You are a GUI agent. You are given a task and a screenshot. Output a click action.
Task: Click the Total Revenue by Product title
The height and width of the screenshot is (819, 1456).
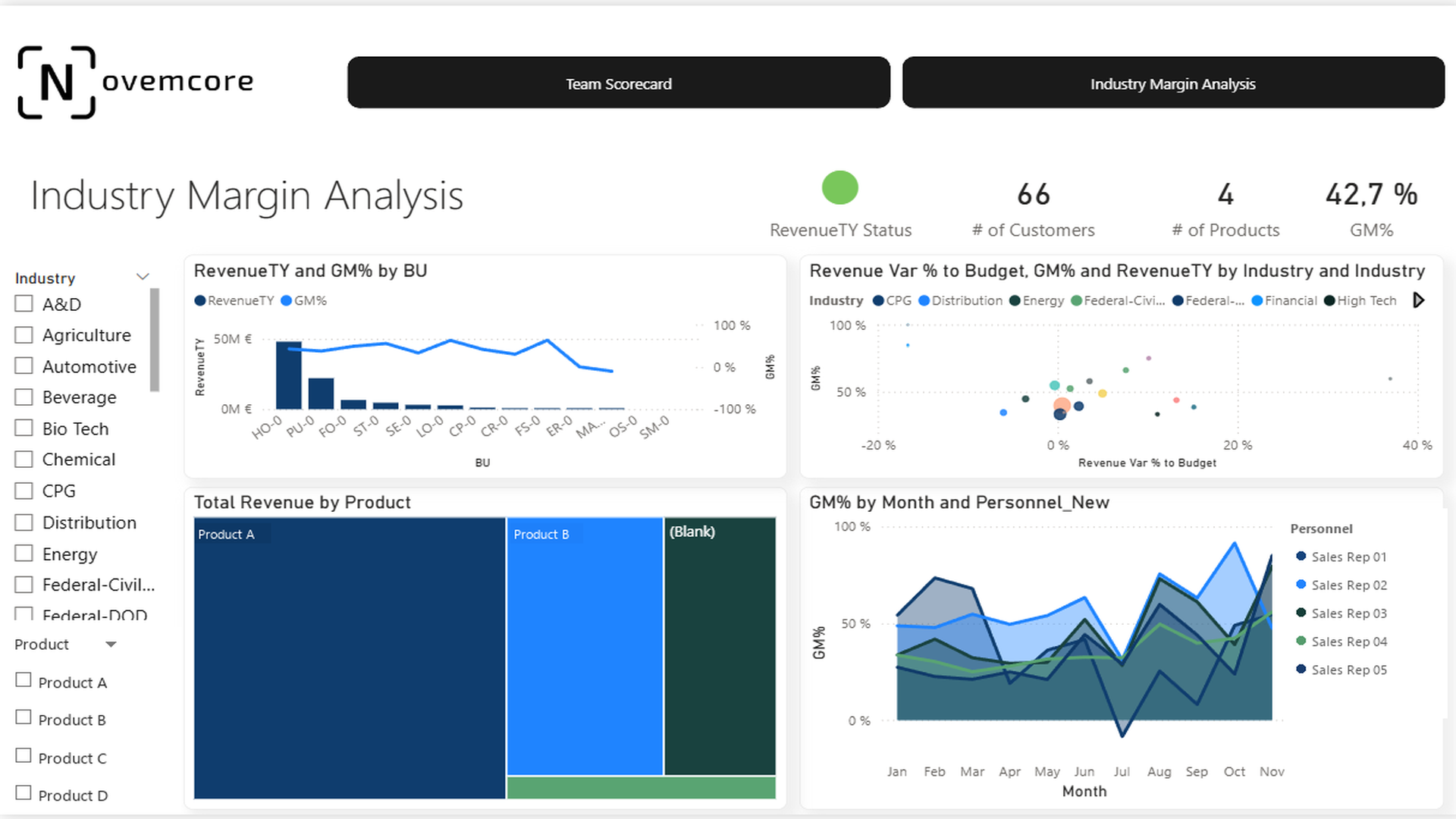(303, 502)
